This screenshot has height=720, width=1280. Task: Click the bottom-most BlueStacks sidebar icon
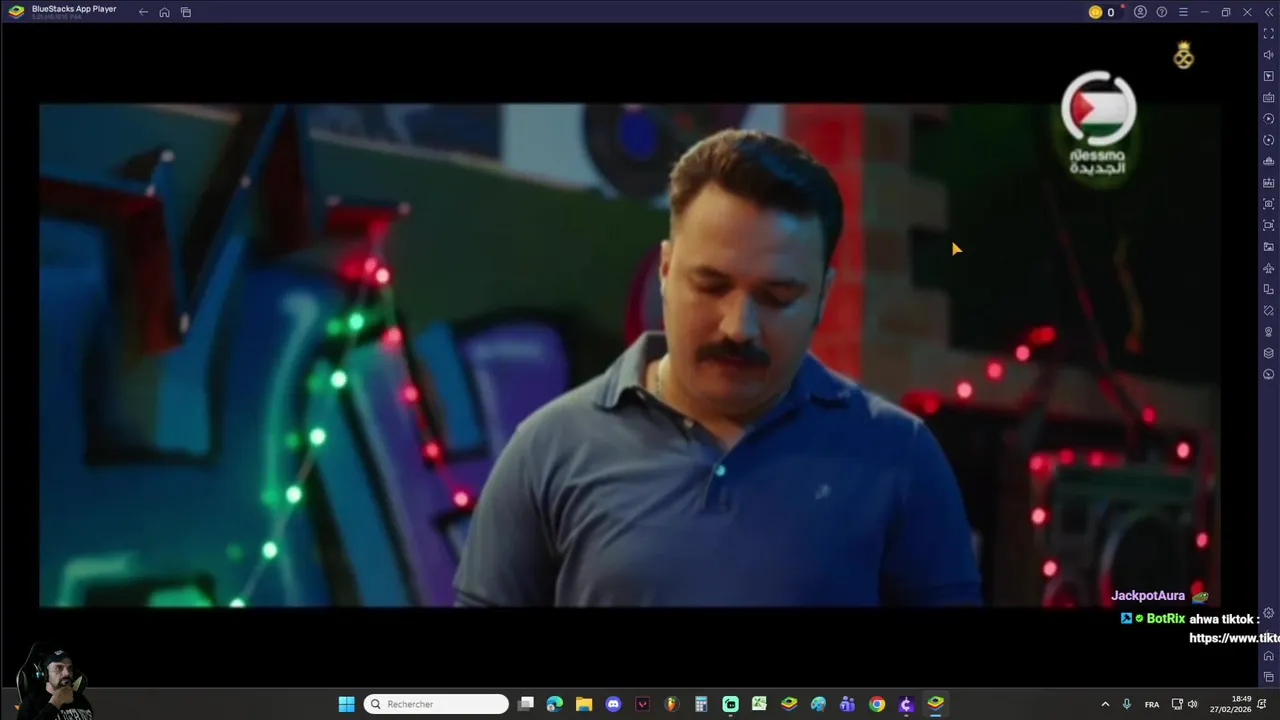click(1269, 677)
